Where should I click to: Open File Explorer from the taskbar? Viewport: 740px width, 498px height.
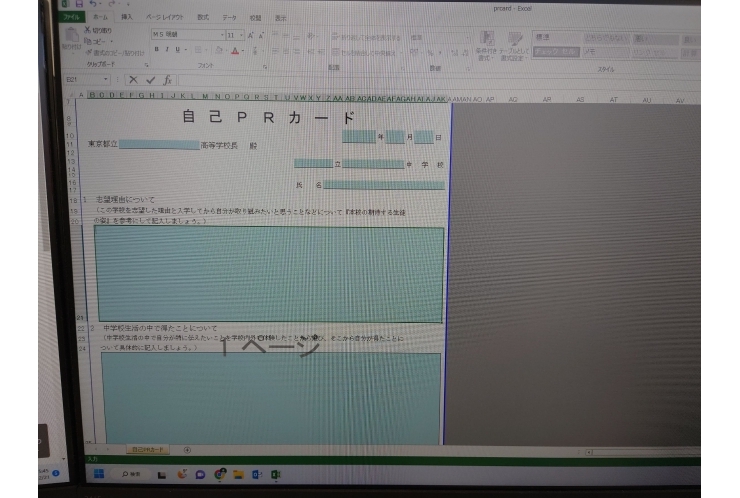tap(238, 474)
